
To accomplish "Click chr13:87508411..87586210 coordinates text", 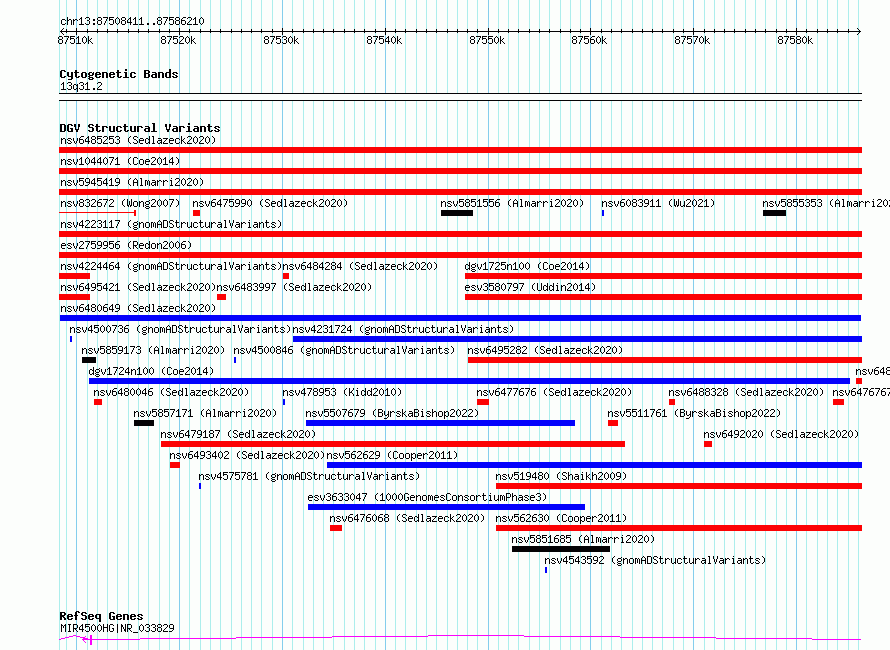I will 132,22.
